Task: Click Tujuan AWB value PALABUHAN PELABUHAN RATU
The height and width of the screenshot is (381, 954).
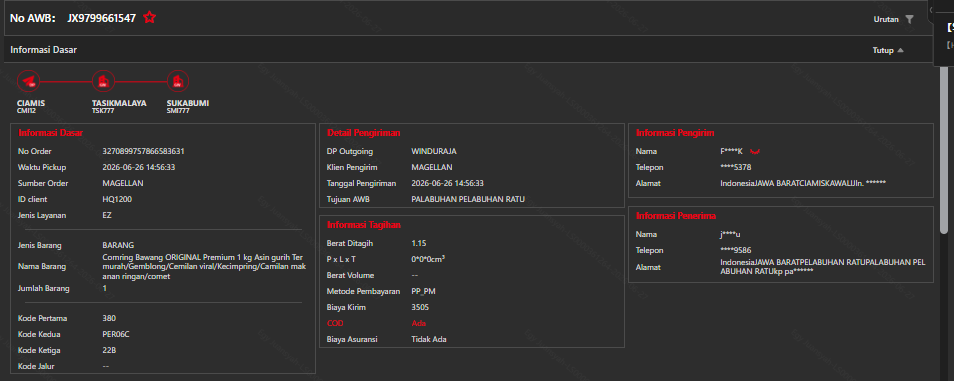Action: click(x=468, y=199)
